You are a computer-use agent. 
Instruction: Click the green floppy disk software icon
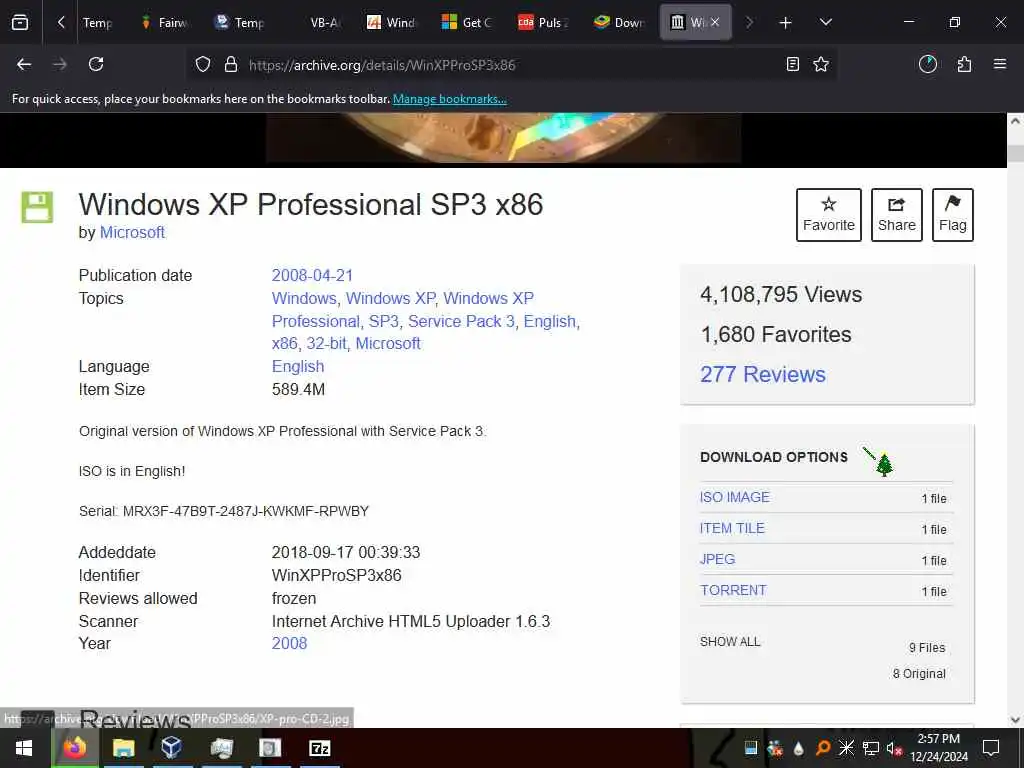[37, 207]
